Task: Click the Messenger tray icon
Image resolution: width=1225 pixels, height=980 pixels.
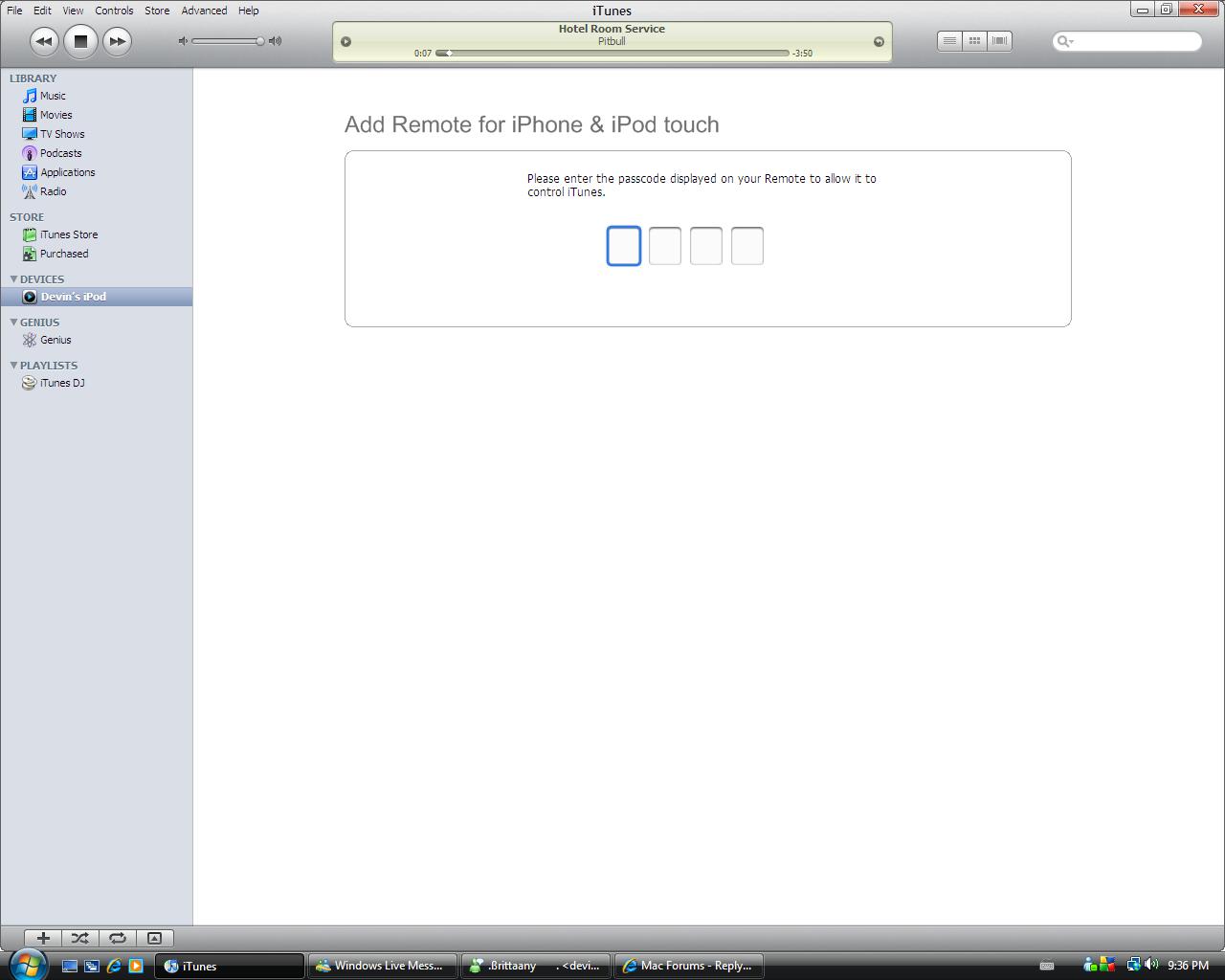Action: 1091,965
